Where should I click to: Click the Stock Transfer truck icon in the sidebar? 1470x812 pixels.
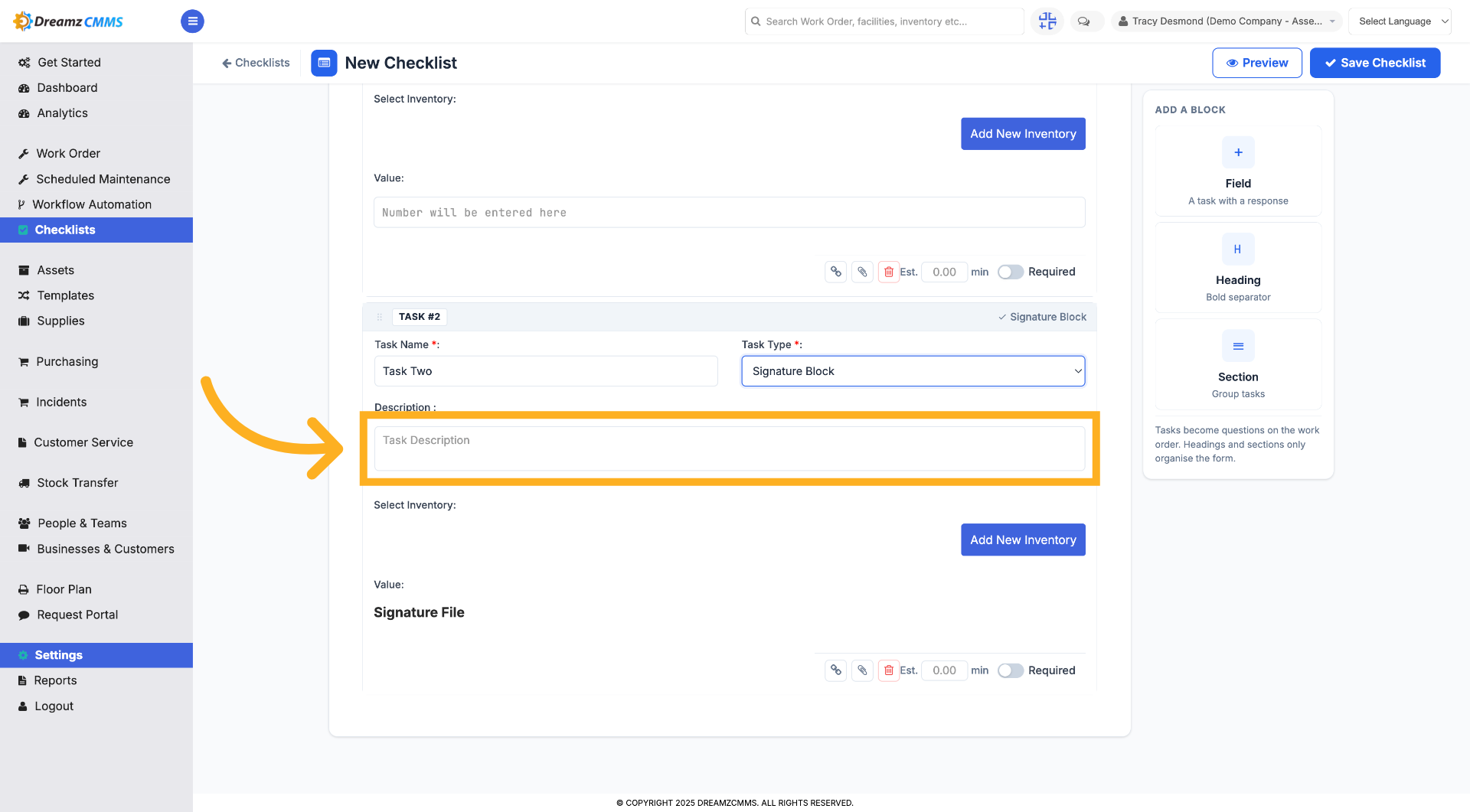[x=24, y=483]
